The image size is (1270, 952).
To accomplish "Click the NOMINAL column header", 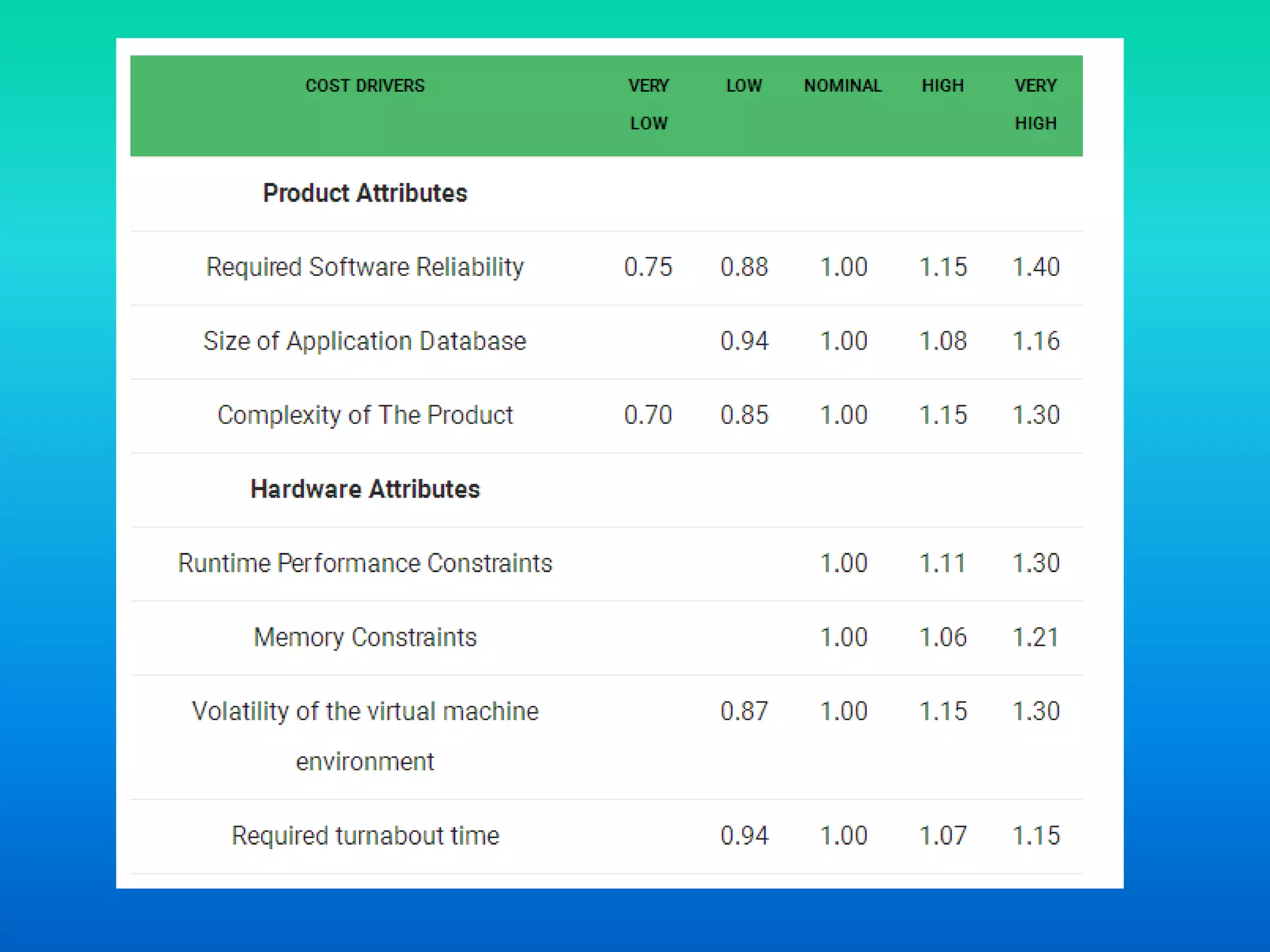I will [x=843, y=86].
